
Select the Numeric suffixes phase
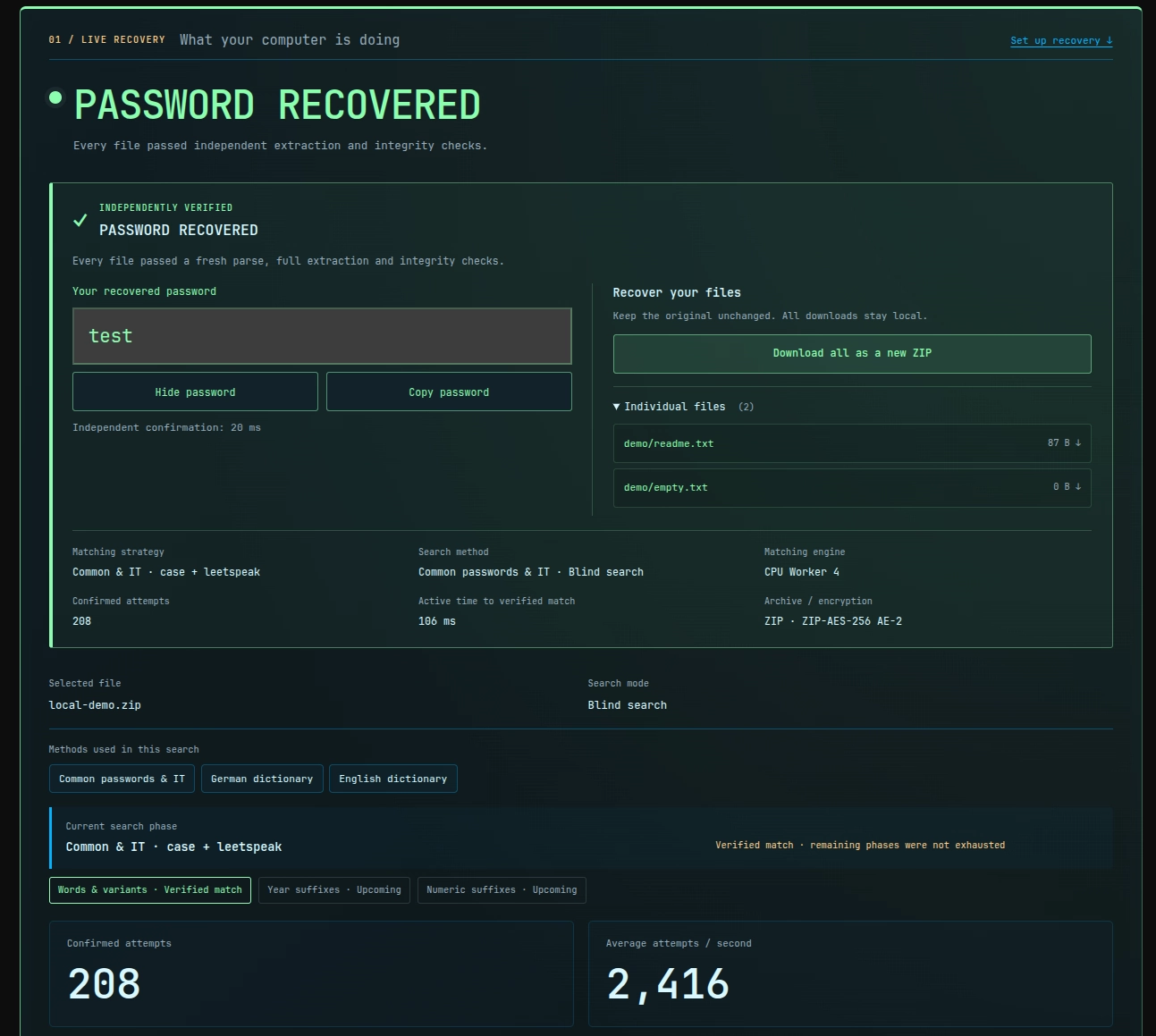[502, 890]
